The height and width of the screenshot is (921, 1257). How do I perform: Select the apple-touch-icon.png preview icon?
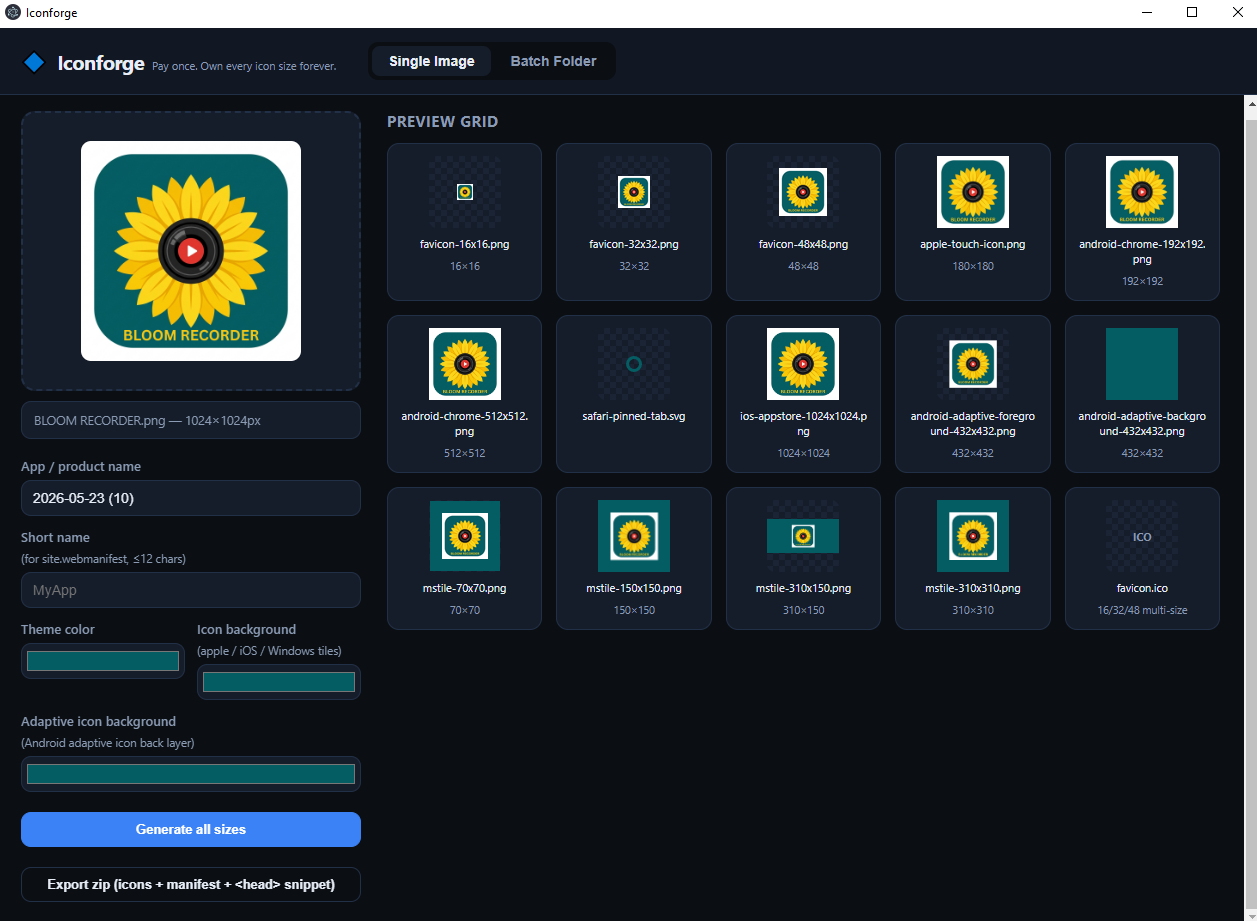tap(973, 192)
